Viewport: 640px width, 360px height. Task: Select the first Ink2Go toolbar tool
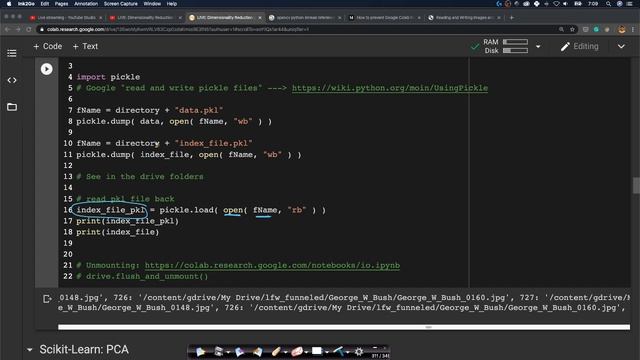[x=200, y=351]
